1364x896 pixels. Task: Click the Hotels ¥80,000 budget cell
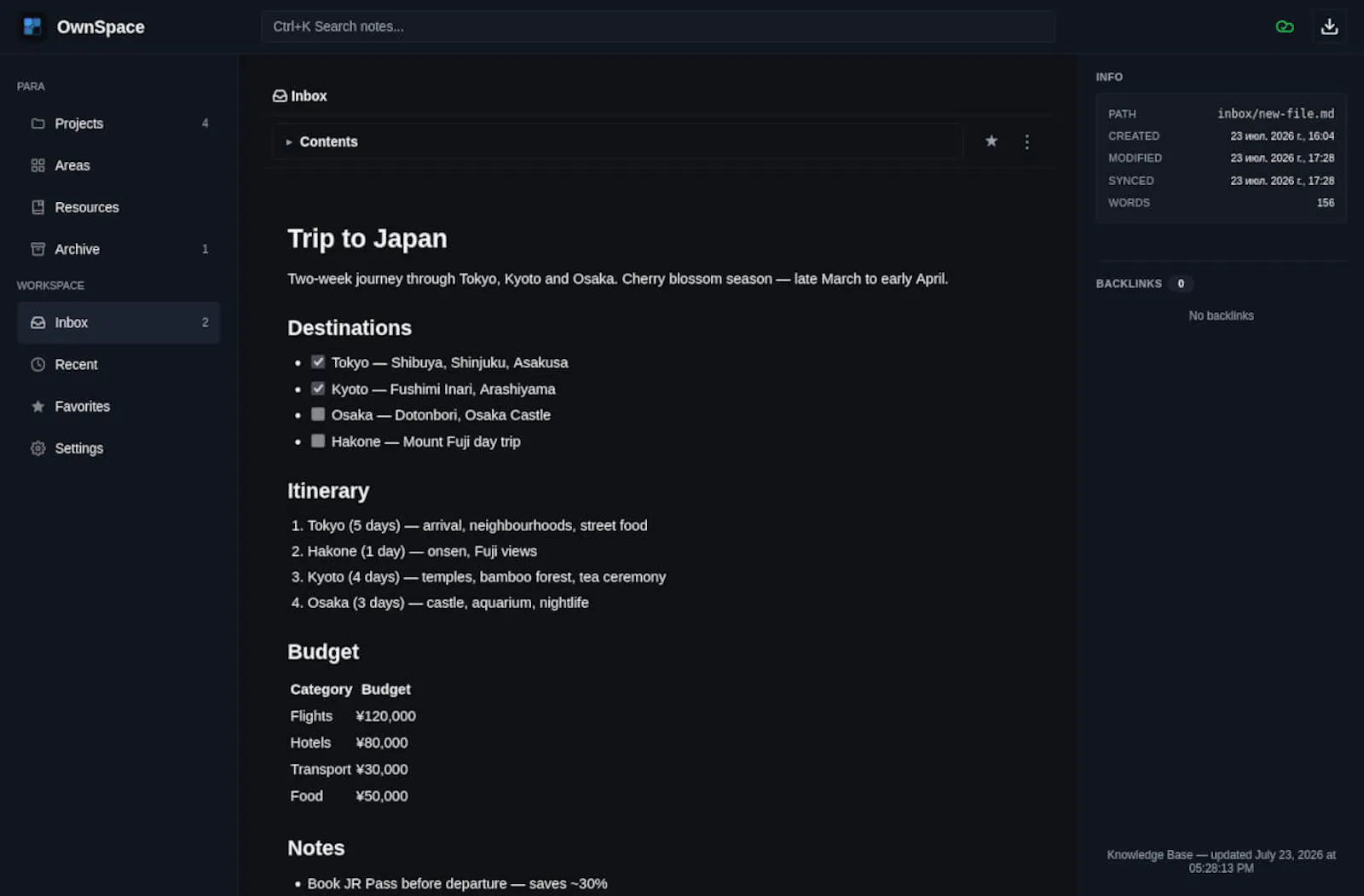pos(381,743)
